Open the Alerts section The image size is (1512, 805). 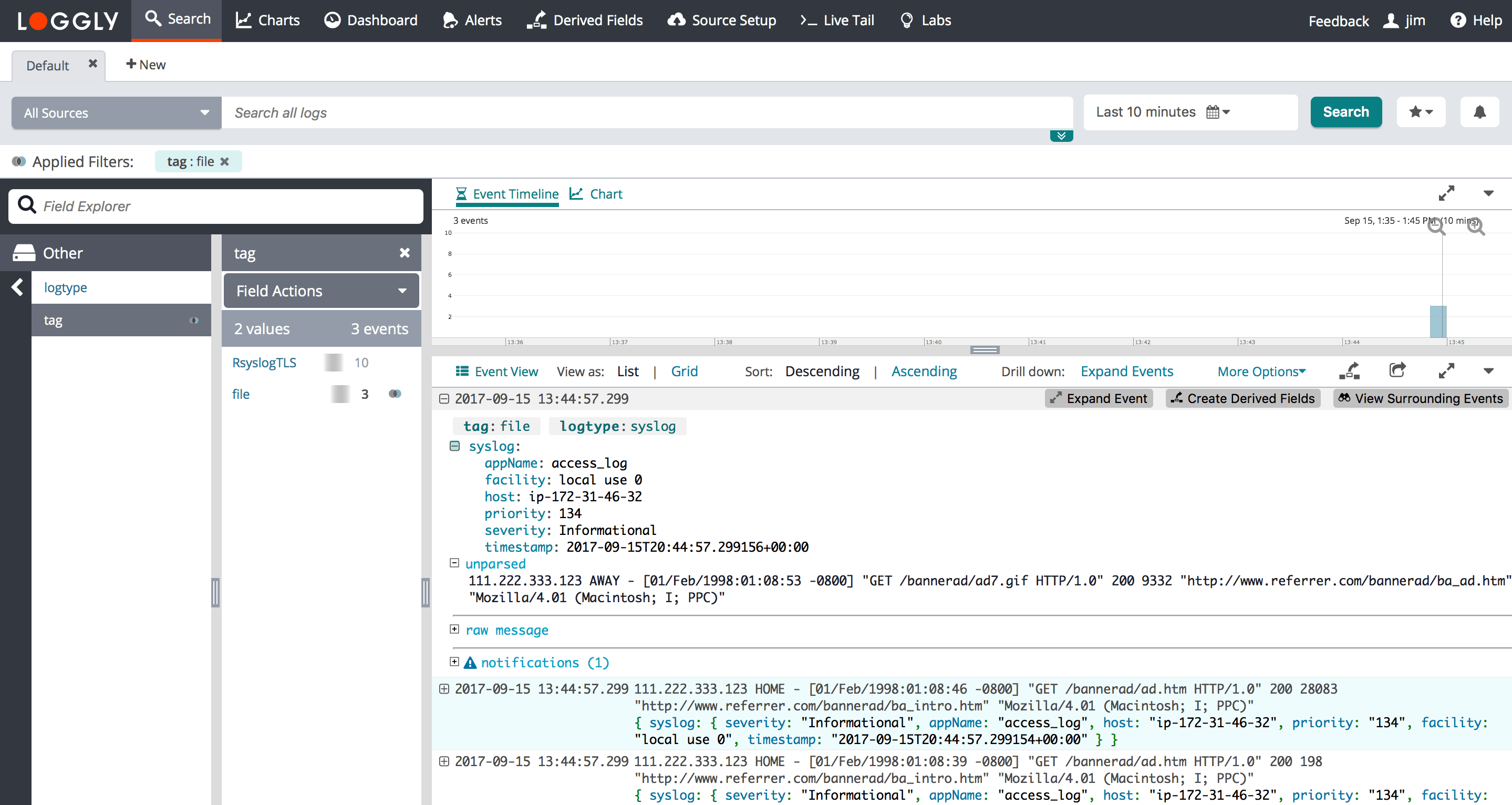[x=472, y=19]
